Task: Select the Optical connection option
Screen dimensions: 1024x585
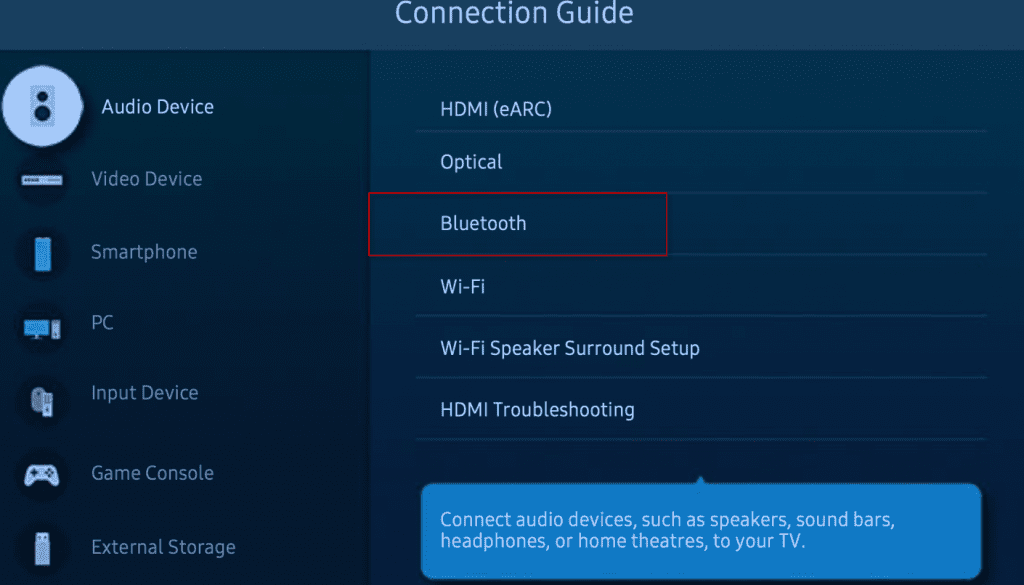Action: pyautogui.click(x=471, y=161)
